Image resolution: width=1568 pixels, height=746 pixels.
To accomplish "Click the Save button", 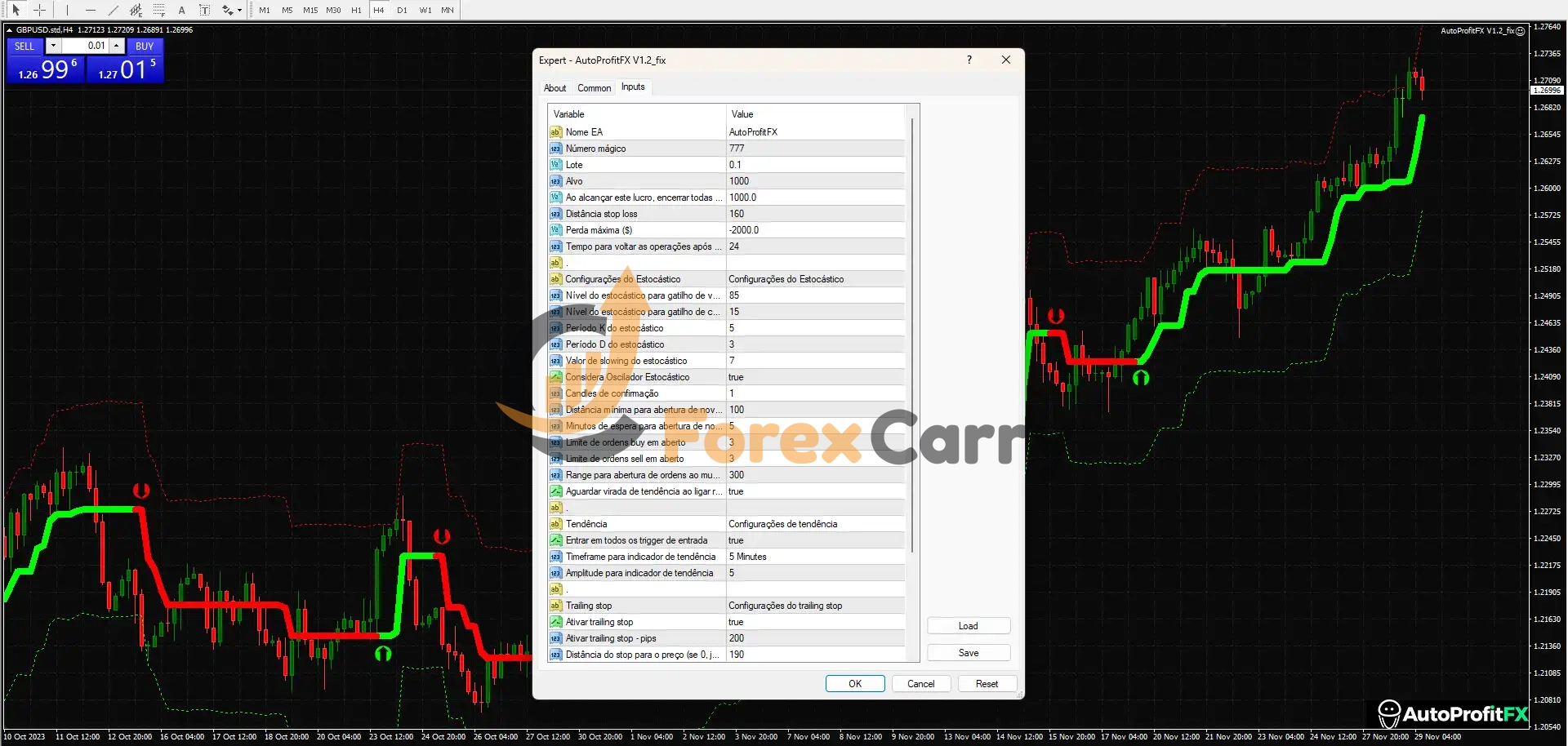I will pyautogui.click(x=969, y=653).
